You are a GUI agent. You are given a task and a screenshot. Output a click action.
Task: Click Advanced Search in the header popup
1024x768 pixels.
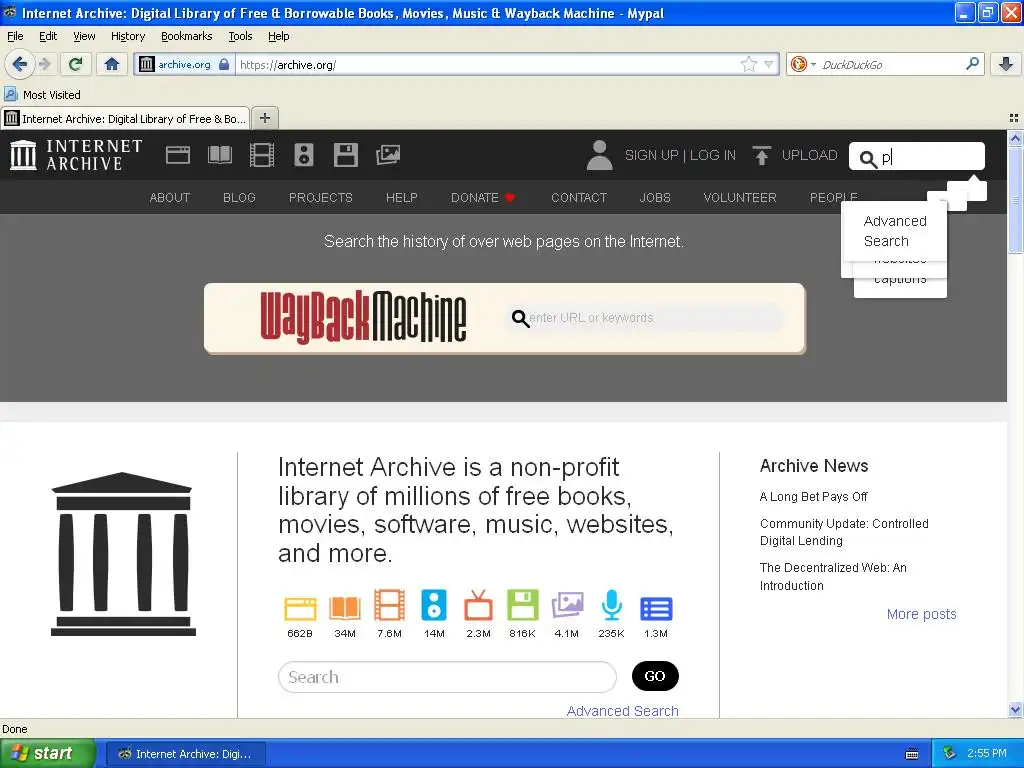pos(895,231)
